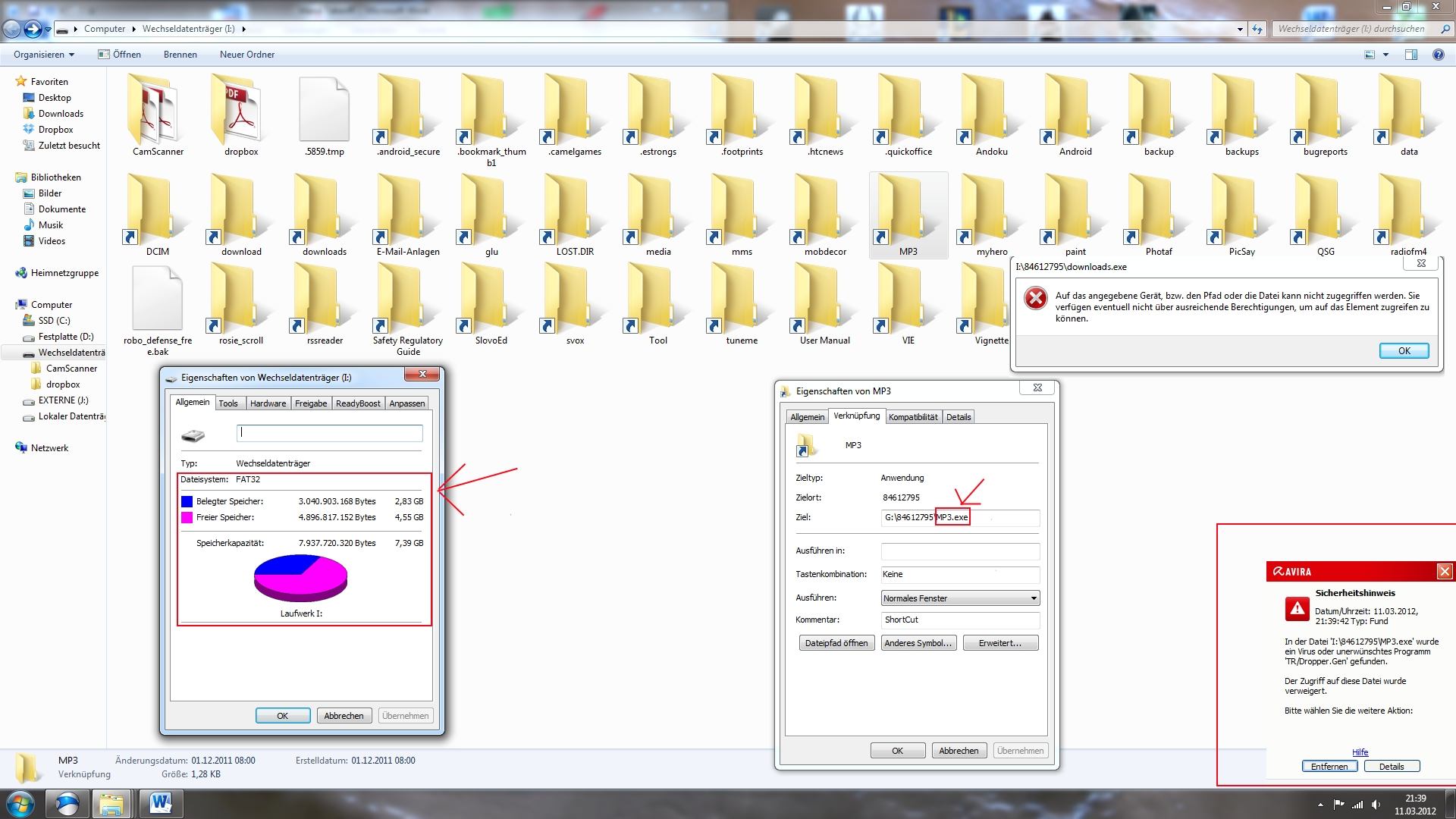This screenshot has width=1456, height=819.
Task: Open Microsoft Word from the taskbar
Action: 160,804
